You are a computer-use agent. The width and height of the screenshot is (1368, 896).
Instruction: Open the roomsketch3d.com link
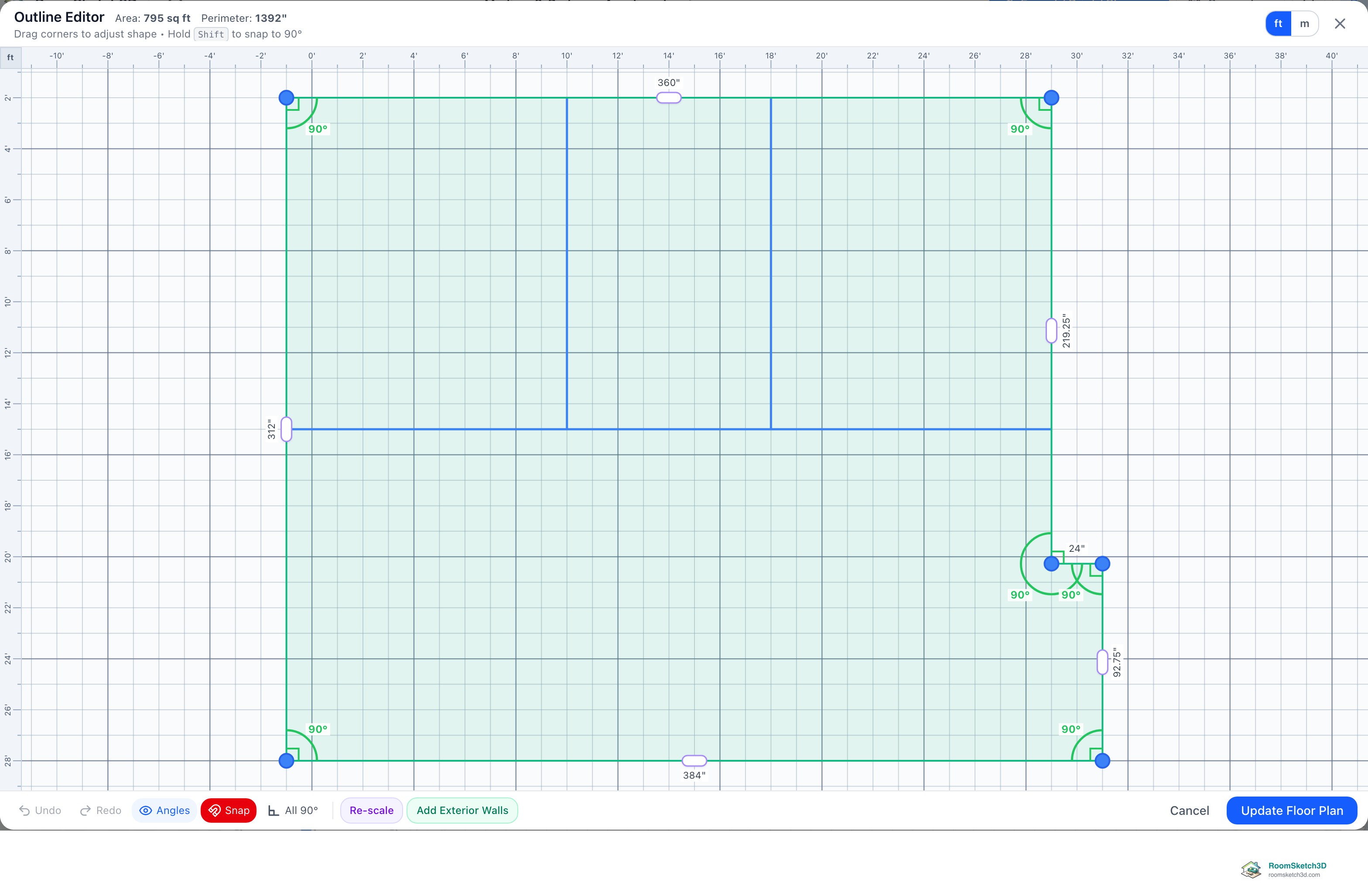coord(1294,875)
